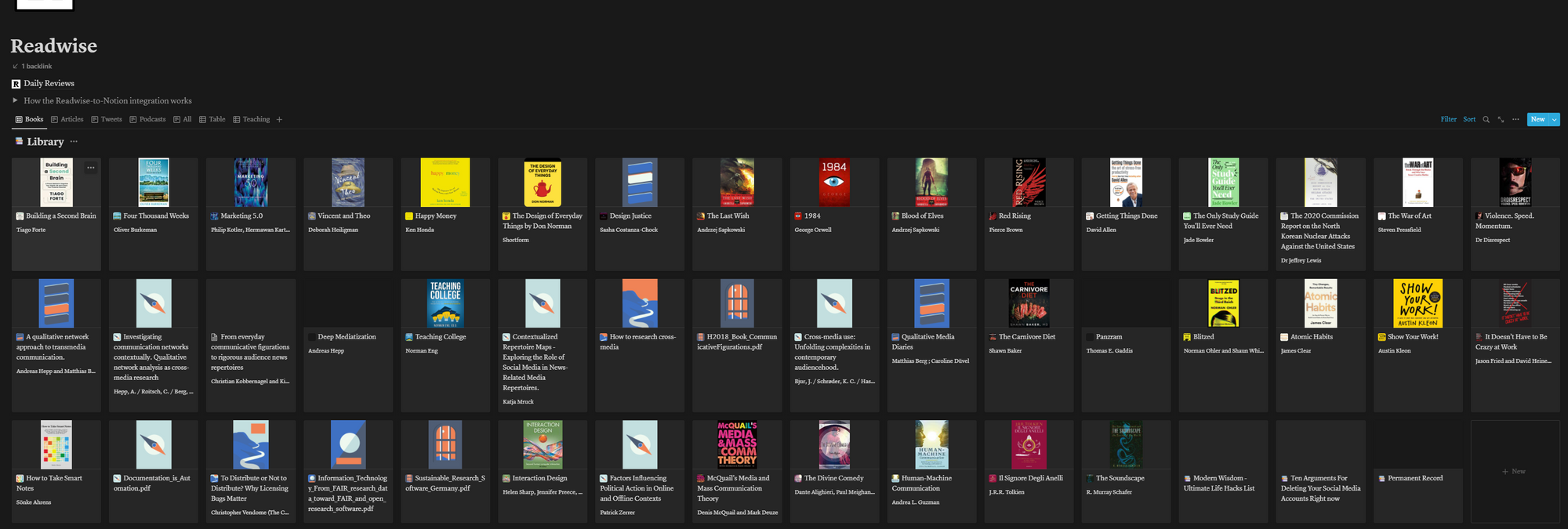The image size is (1568, 529).
Task: Add a new database view with plus
Action: point(279,120)
